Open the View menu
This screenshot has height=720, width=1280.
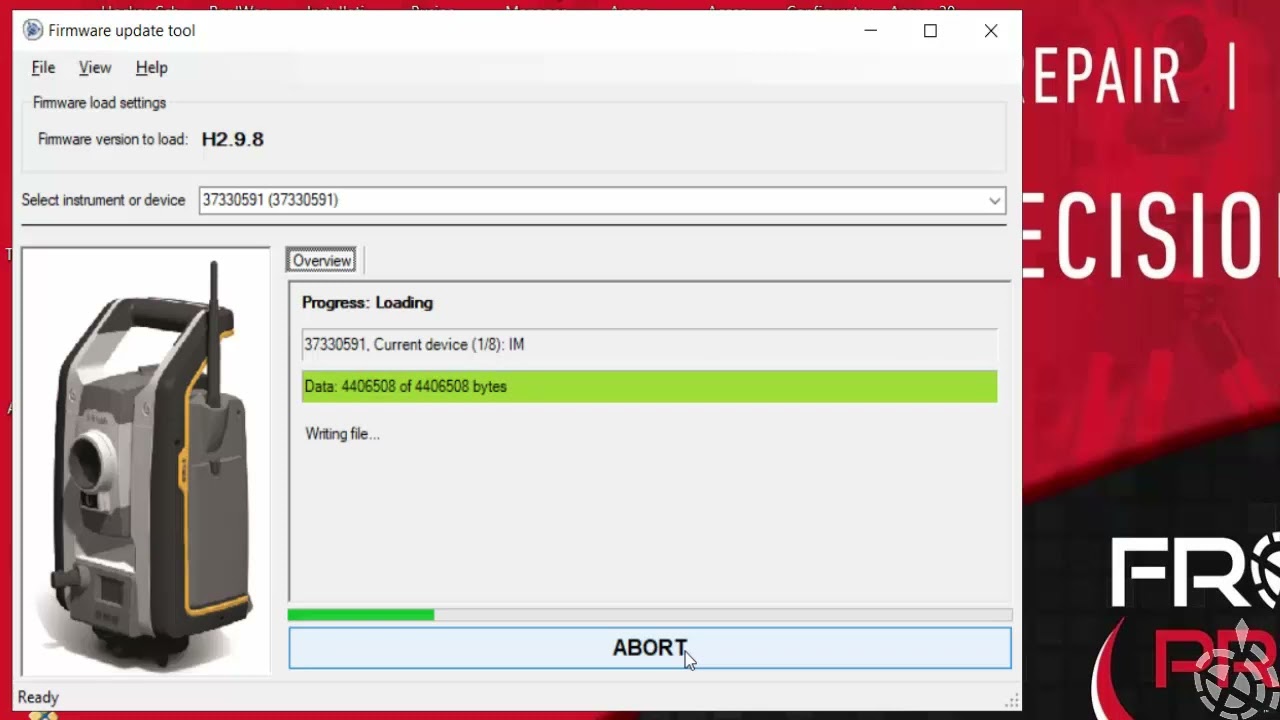(95, 68)
